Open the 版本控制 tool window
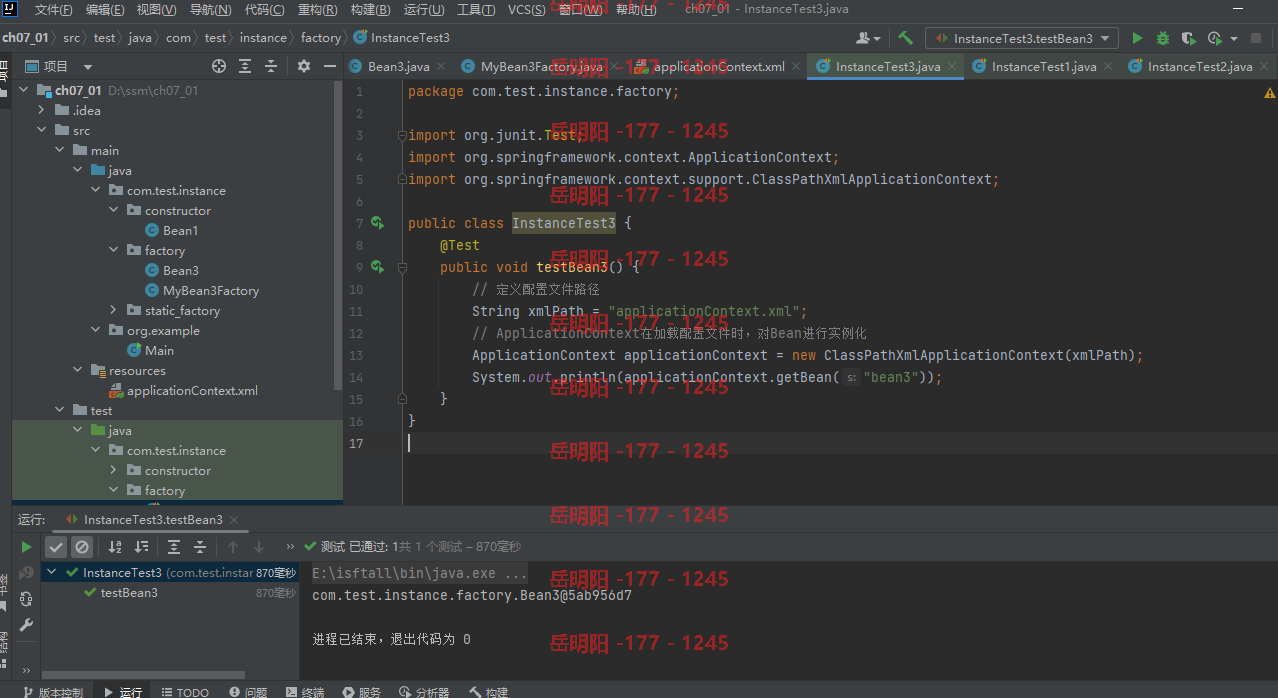Image resolution: width=1278 pixels, height=698 pixels. 52,692
